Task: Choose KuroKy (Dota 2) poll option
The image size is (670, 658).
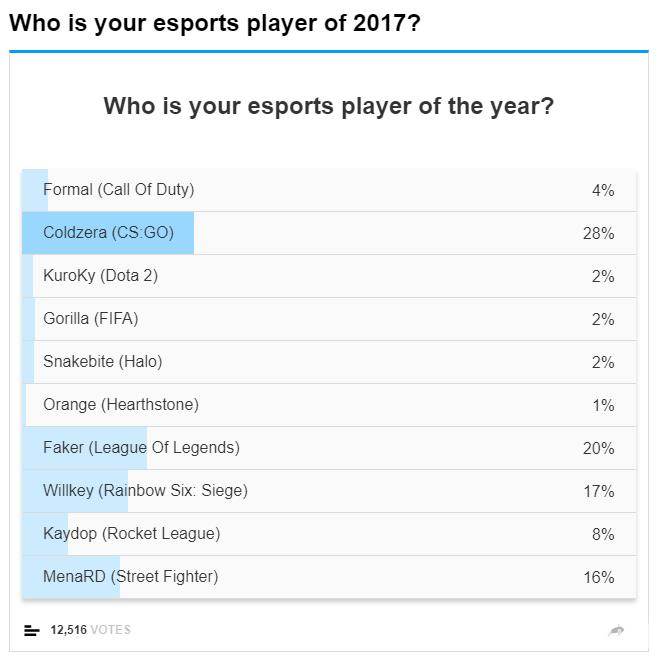Action: tap(100, 276)
